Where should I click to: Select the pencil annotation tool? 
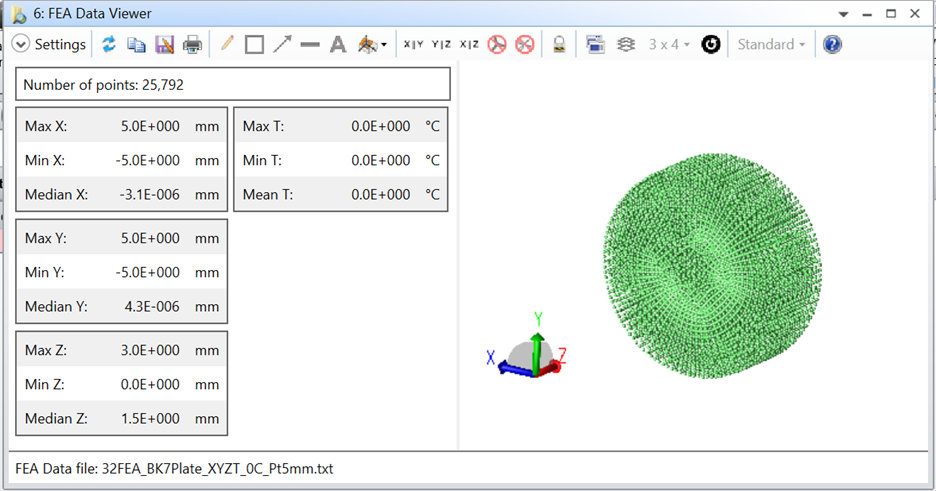coord(227,44)
